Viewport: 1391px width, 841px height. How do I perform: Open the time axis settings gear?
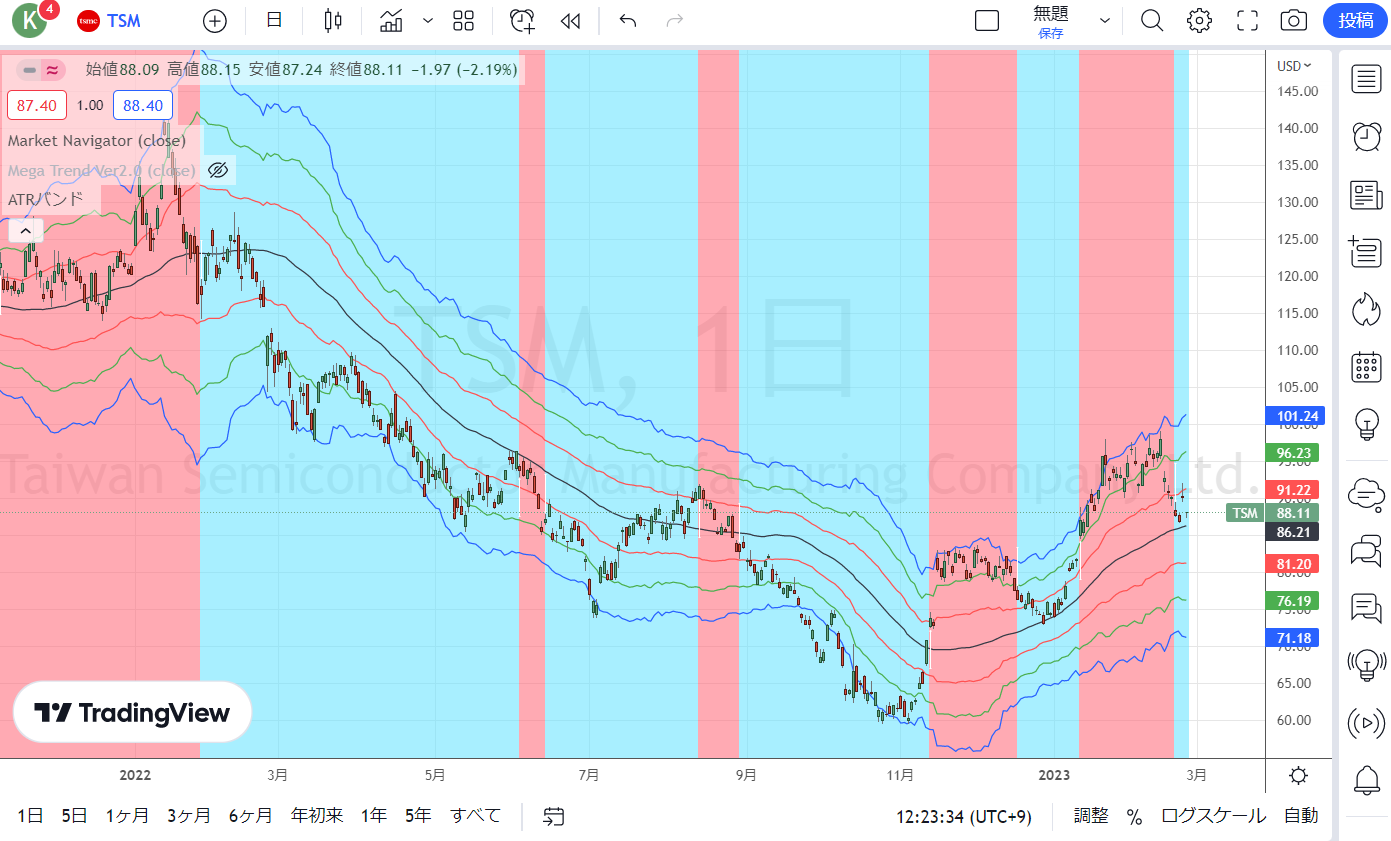(1298, 775)
